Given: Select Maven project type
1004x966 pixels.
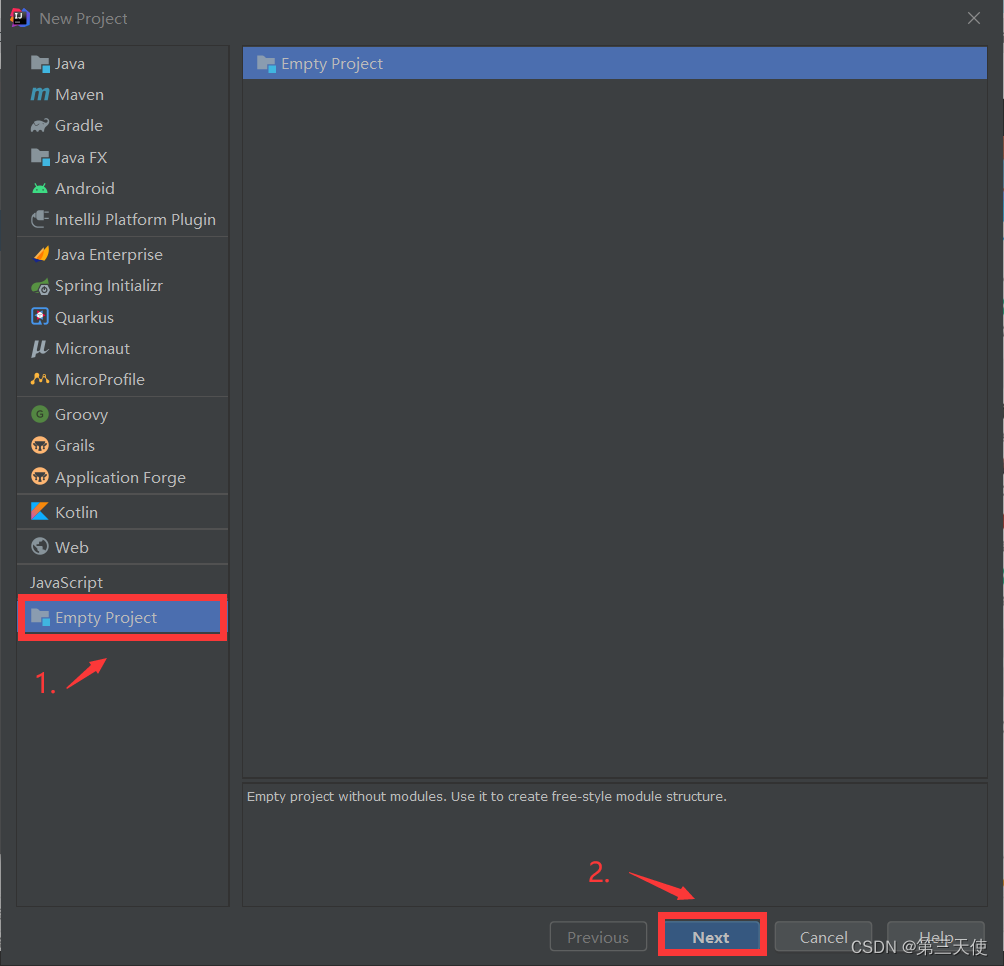Looking at the screenshot, I should [x=122, y=95].
